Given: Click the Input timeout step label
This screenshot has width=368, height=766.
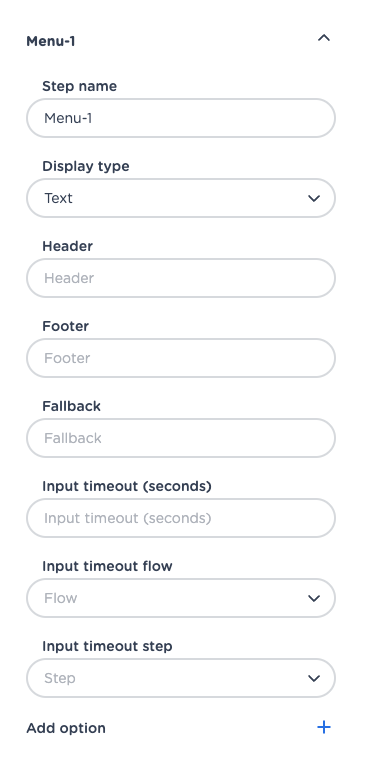Looking at the screenshot, I should (x=108, y=646).
